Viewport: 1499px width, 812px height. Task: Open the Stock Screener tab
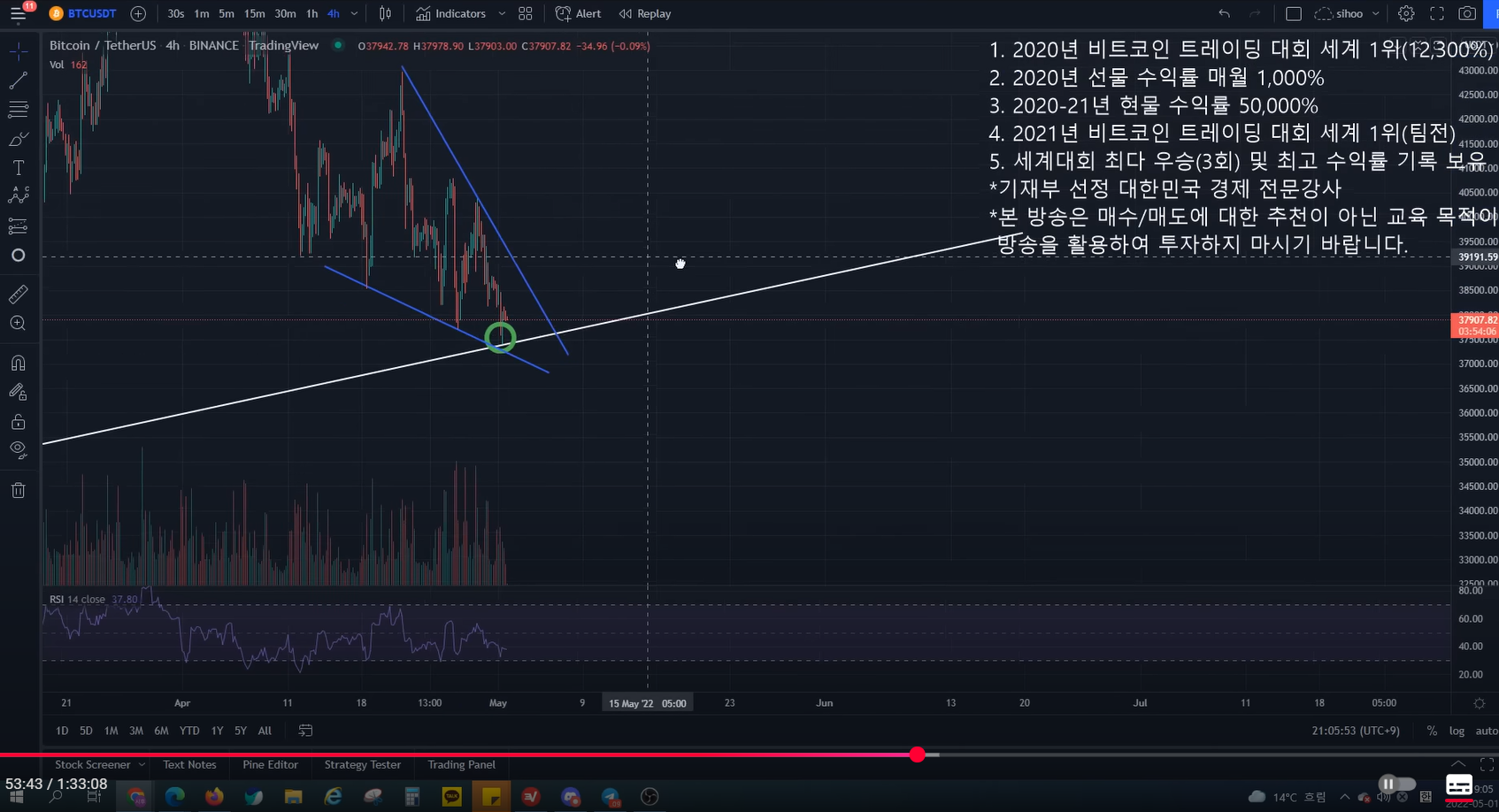point(92,764)
